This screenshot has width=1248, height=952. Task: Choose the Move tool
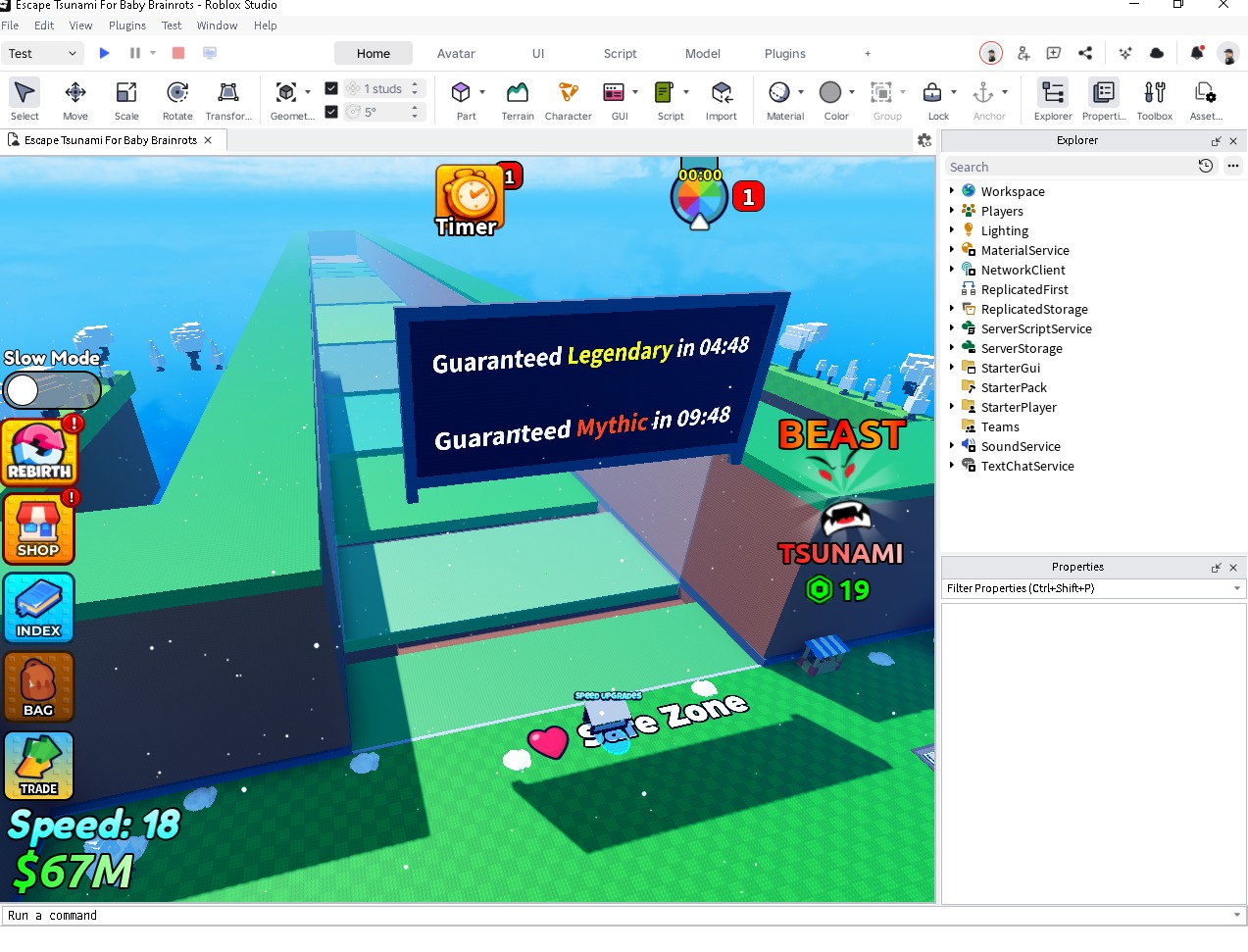pos(75,98)
